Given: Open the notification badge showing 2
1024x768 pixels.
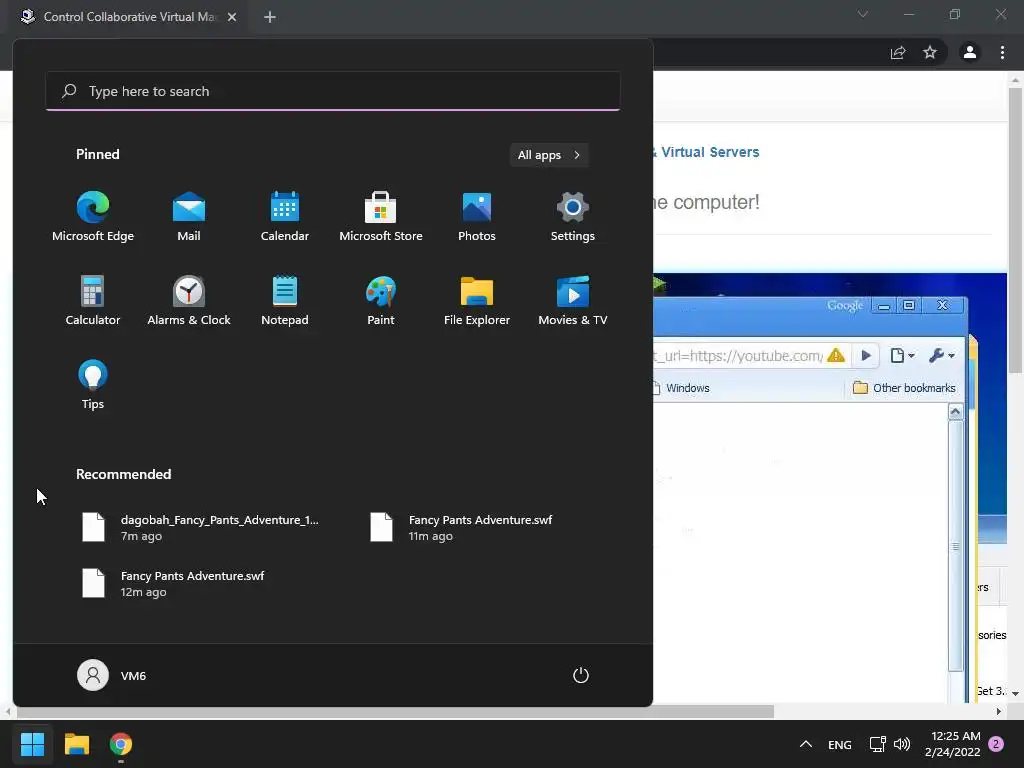Looking at the screenshot, I should [x=996, y=744].
